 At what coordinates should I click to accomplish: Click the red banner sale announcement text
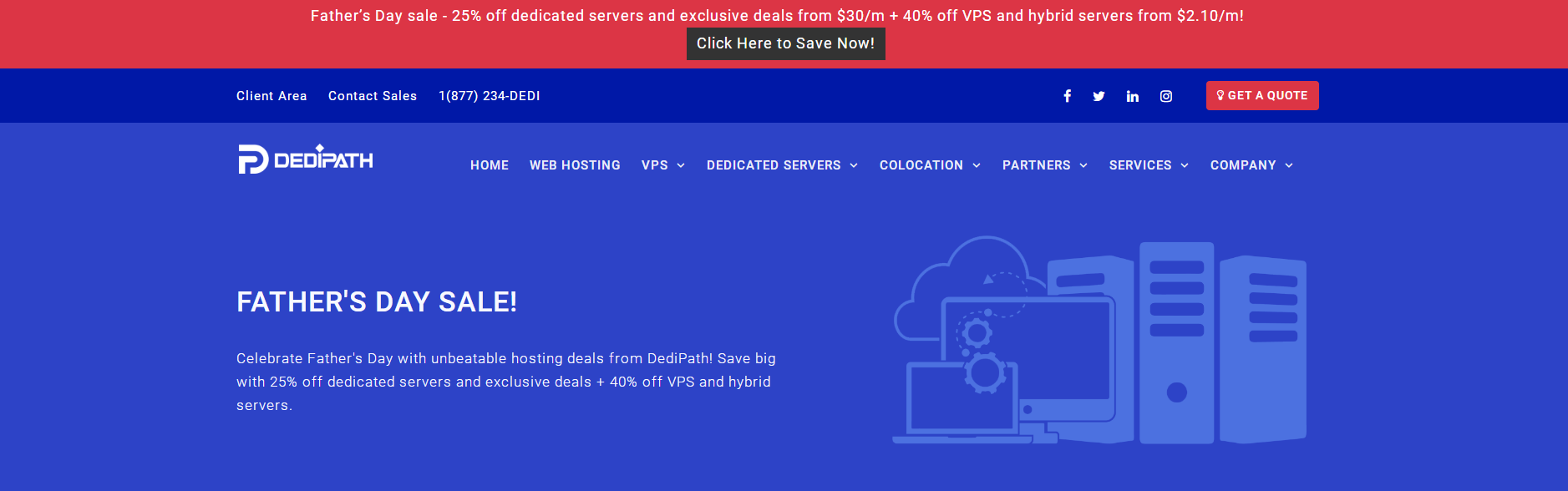[777, 16]
